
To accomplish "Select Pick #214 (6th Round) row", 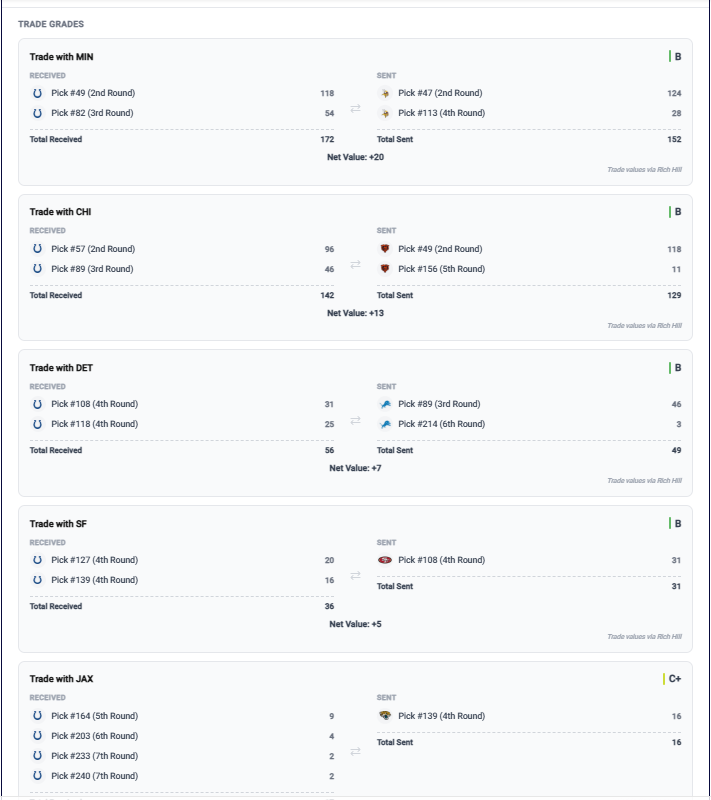I will click(x=529, y=424).
